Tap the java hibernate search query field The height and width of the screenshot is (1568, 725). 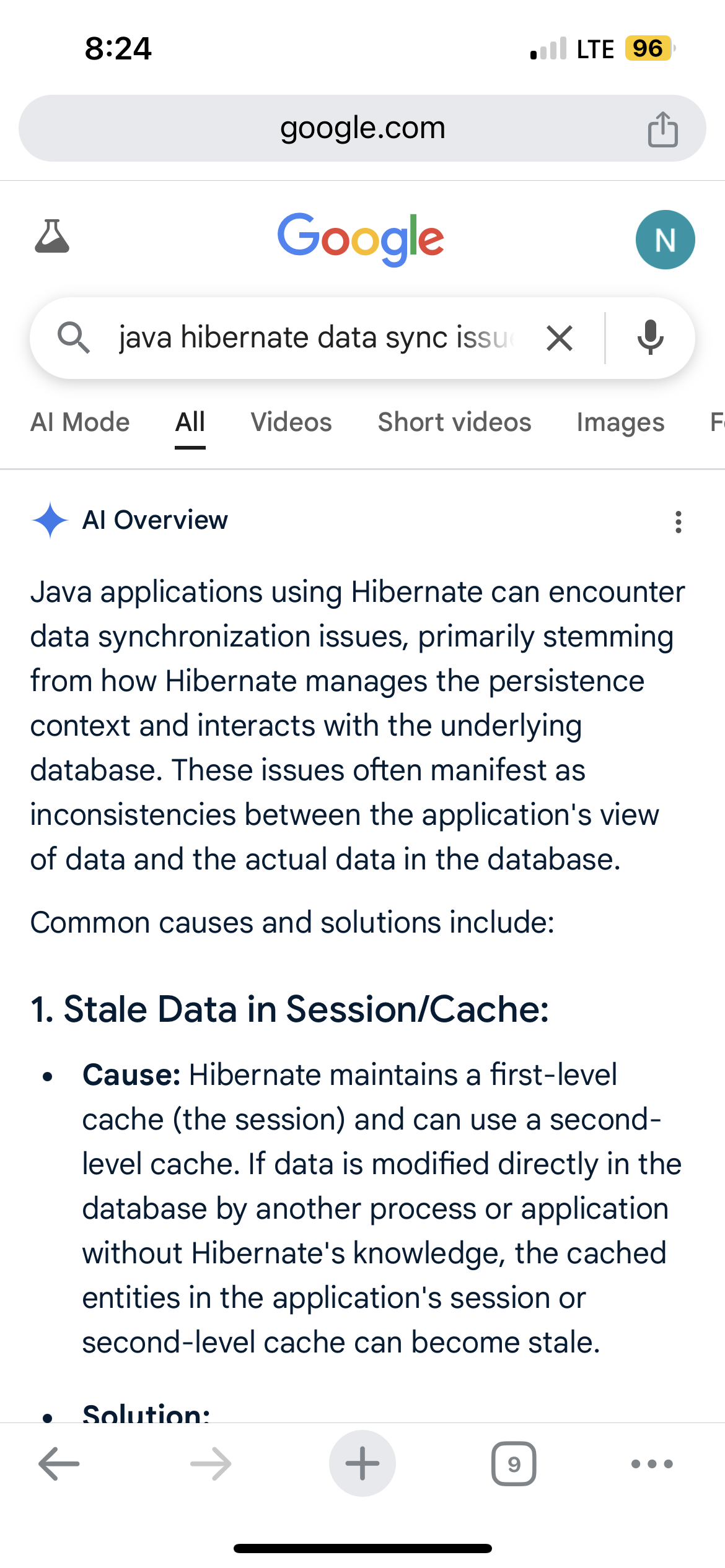316,338
